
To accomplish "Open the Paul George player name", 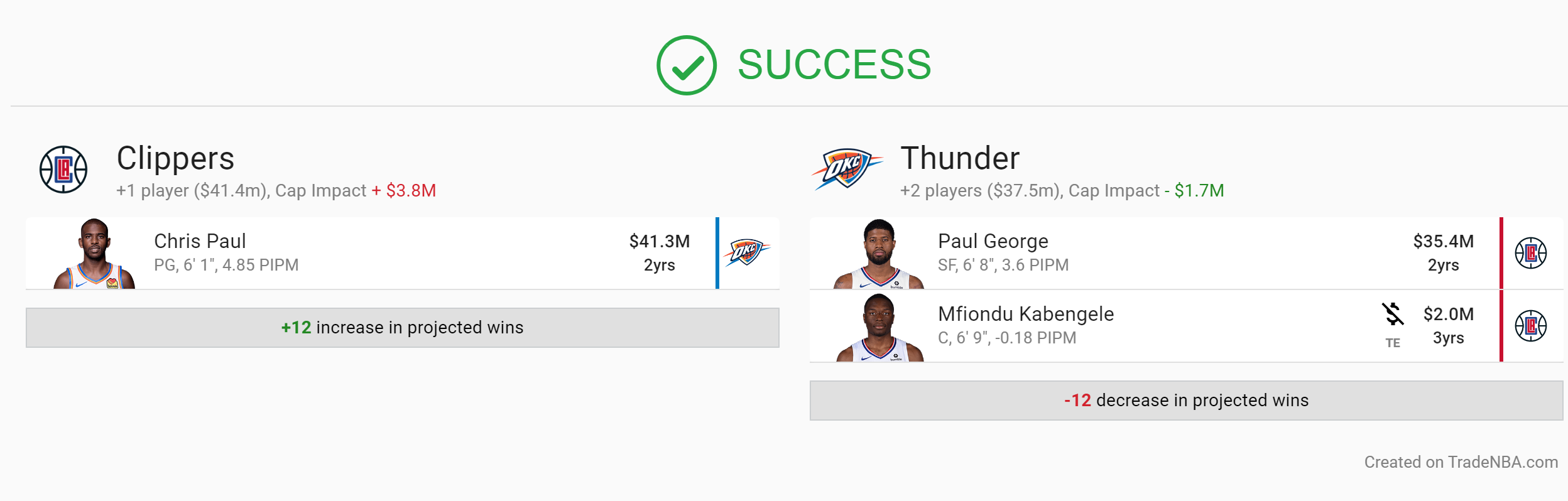I will [x=993, y=241].
